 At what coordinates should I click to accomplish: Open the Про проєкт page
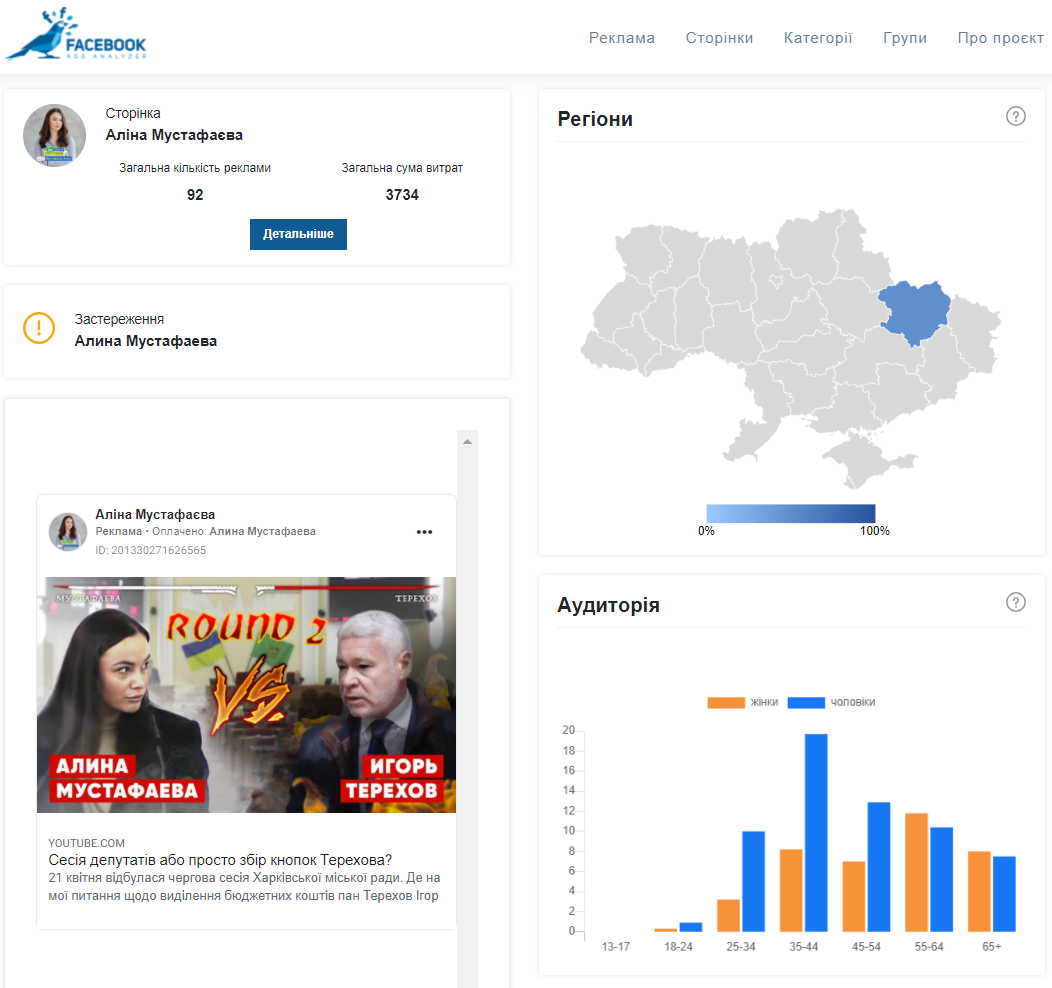click(1000, 38)
